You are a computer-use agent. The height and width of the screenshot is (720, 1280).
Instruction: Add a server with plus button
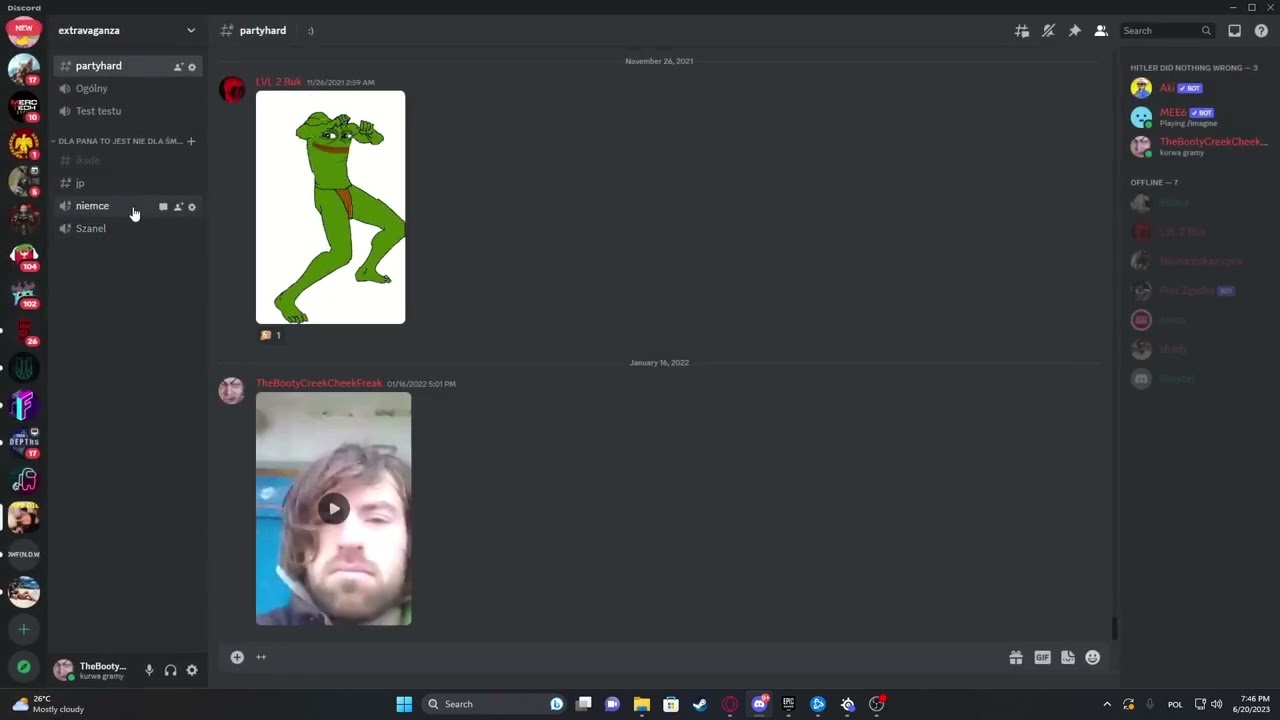(x=24, y=630)
